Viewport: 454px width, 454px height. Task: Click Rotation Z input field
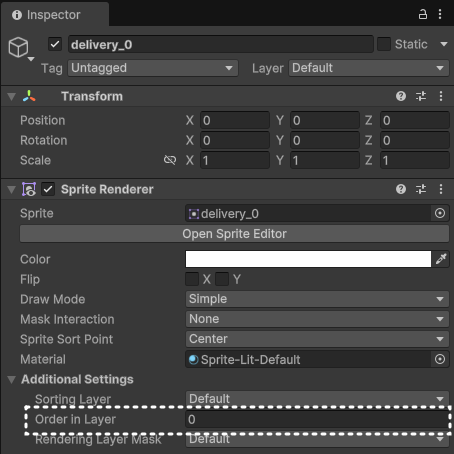click(415, 140)
